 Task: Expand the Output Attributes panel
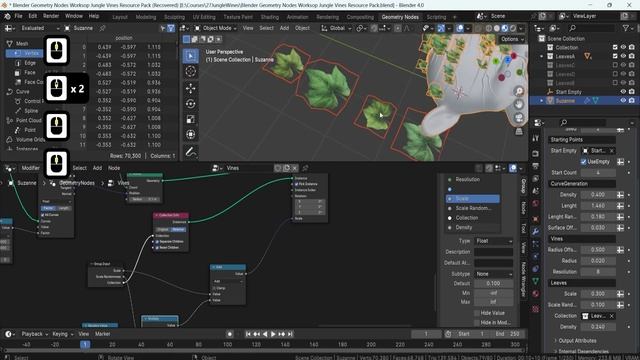(x=577, y=341)
